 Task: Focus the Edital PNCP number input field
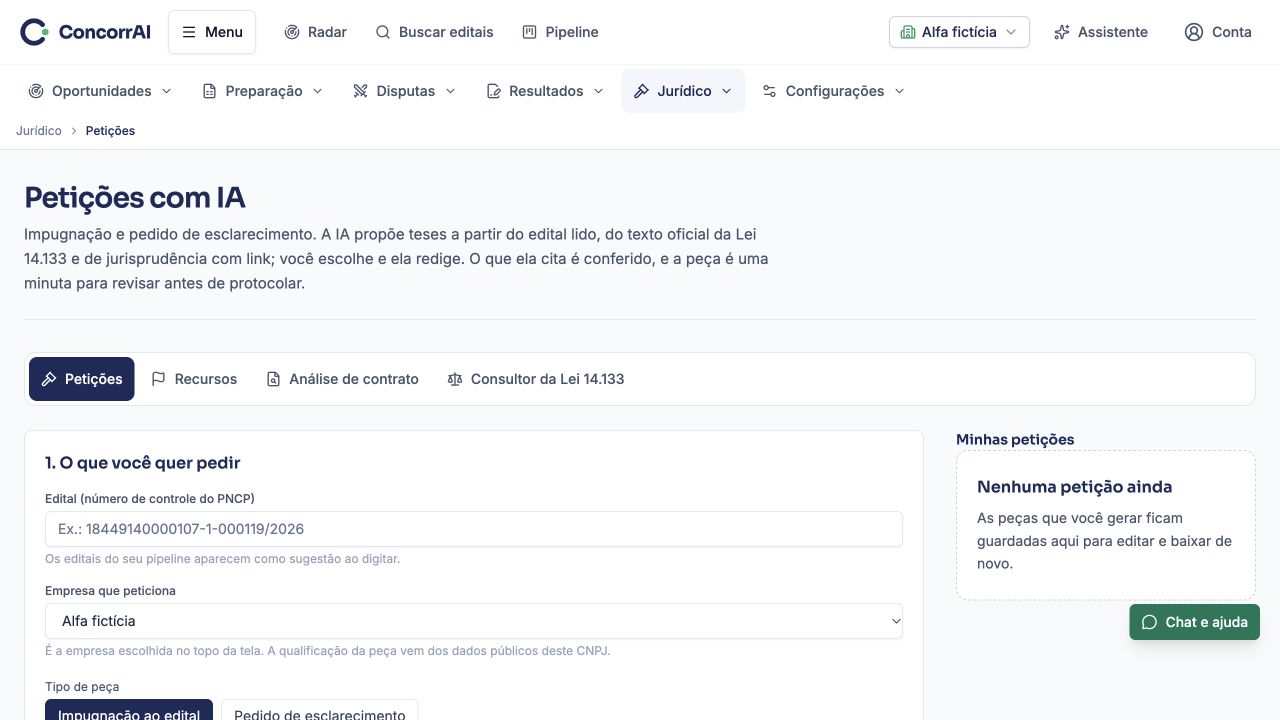474,529
